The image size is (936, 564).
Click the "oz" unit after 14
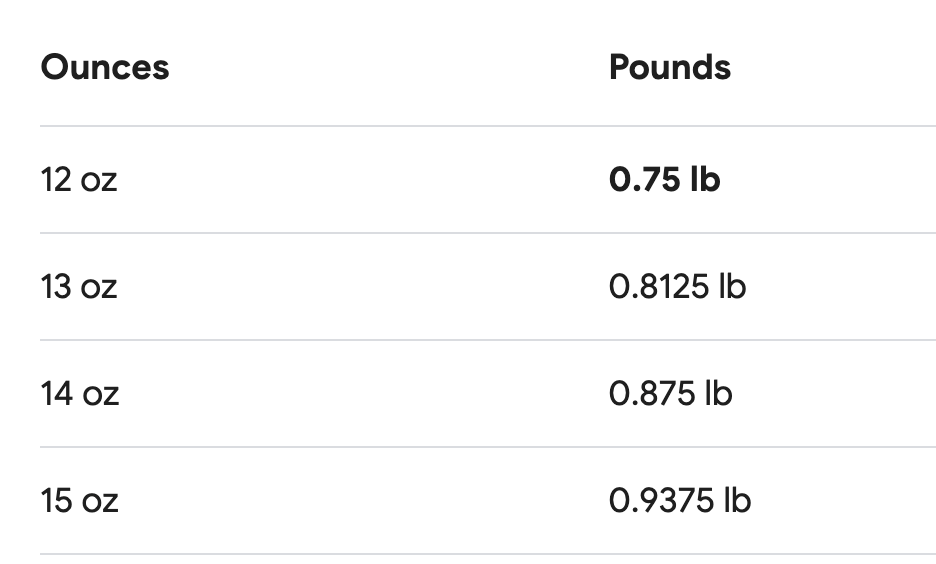pos(100,395)
